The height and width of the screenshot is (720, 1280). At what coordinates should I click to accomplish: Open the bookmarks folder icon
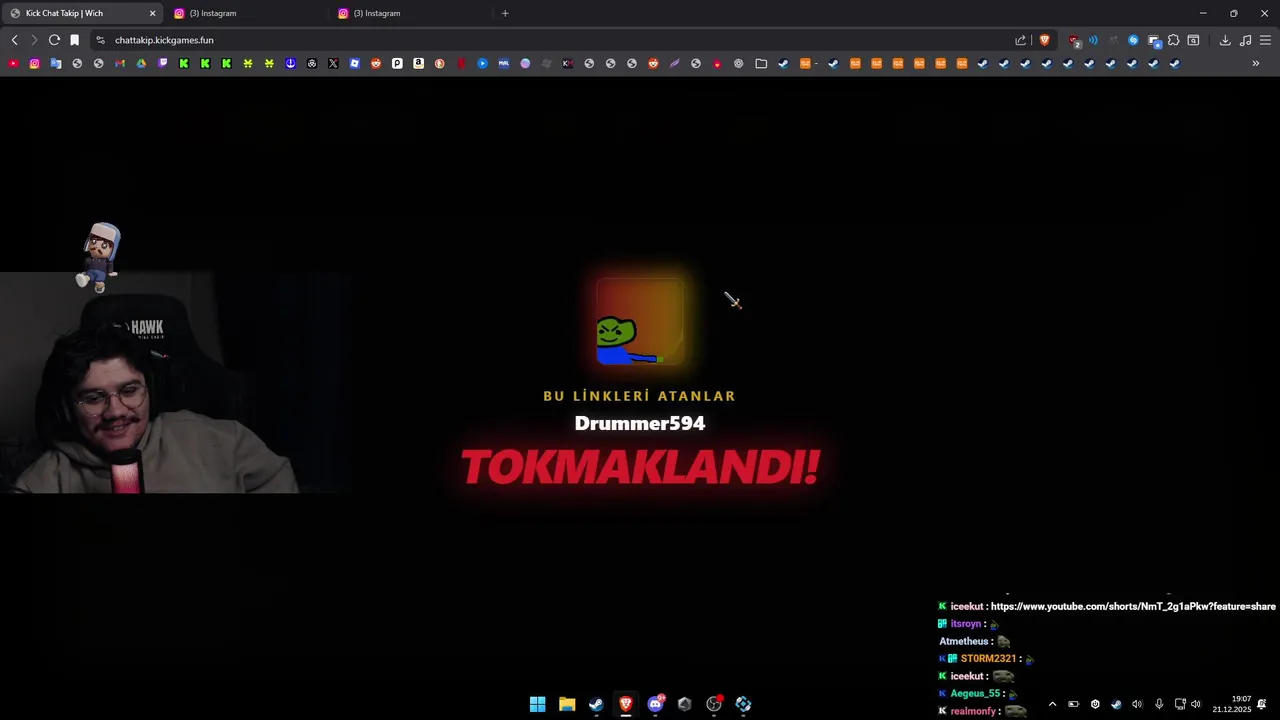[x=761, y=63]
